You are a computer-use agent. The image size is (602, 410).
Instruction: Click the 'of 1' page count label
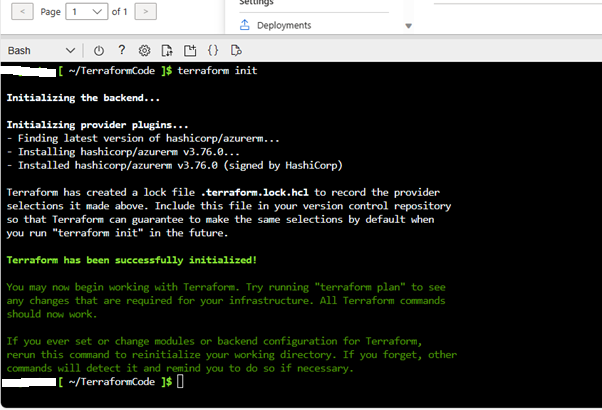click(119, 12)
